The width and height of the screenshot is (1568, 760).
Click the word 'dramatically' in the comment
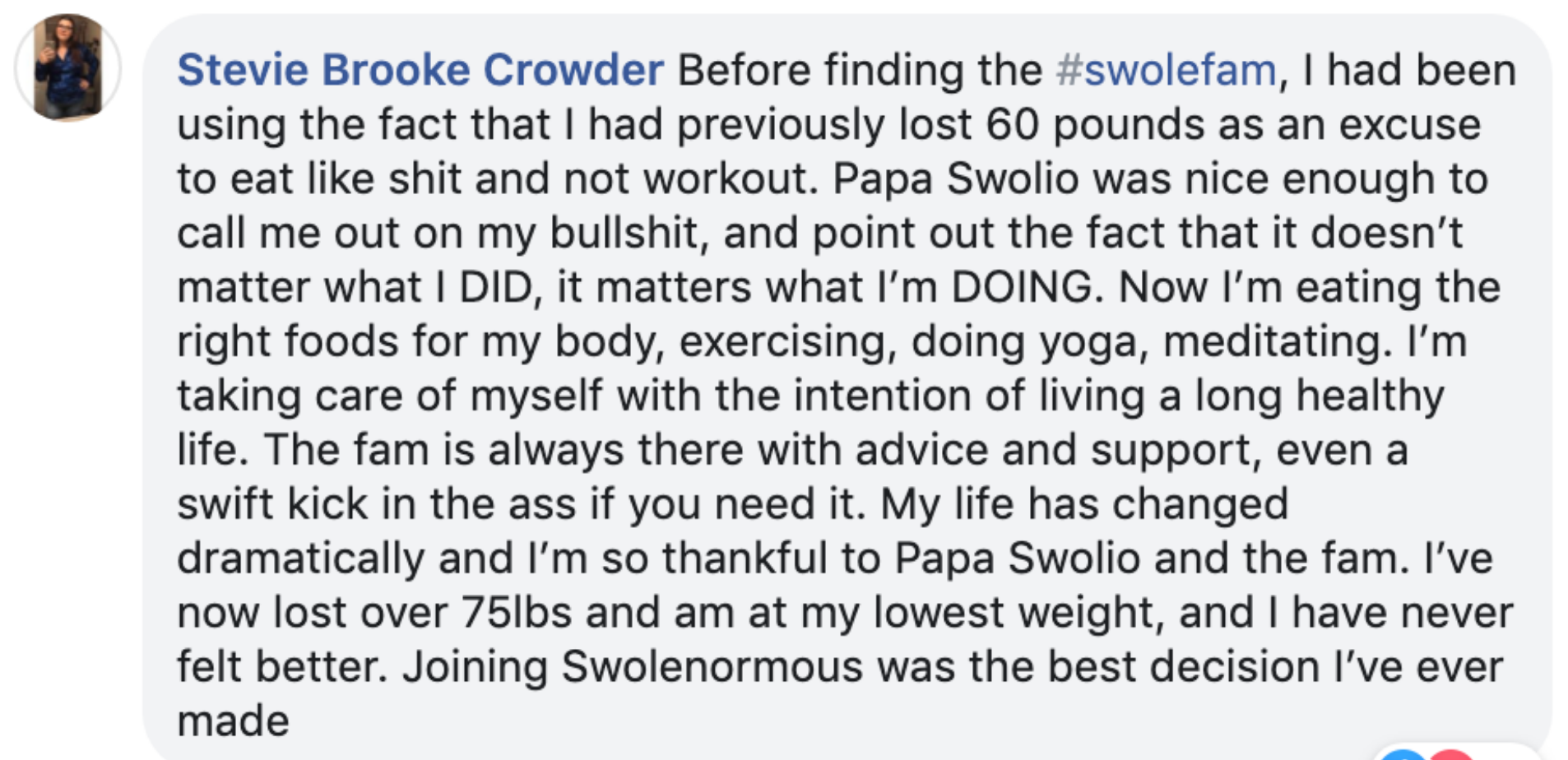[300, 559]
